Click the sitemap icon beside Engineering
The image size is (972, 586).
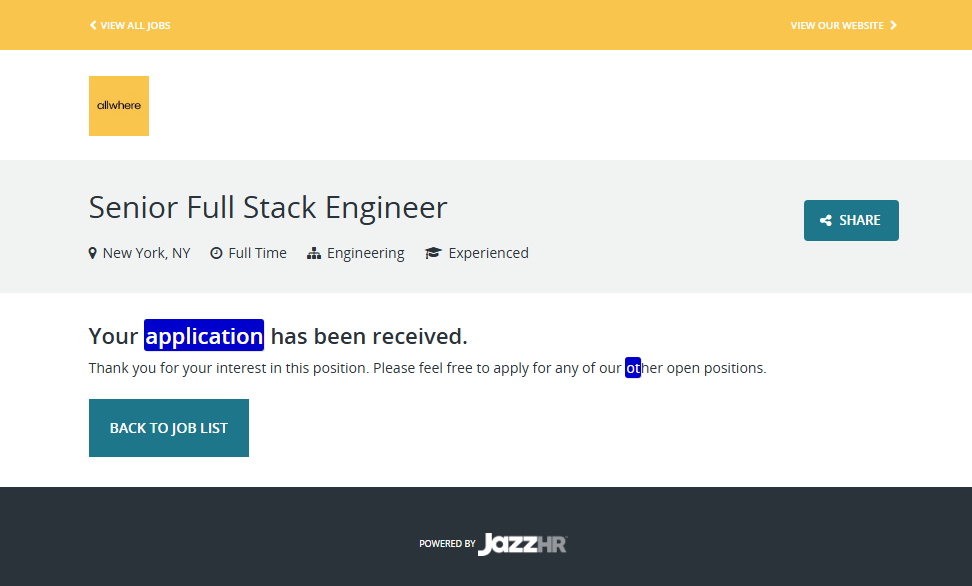point(314,253)
